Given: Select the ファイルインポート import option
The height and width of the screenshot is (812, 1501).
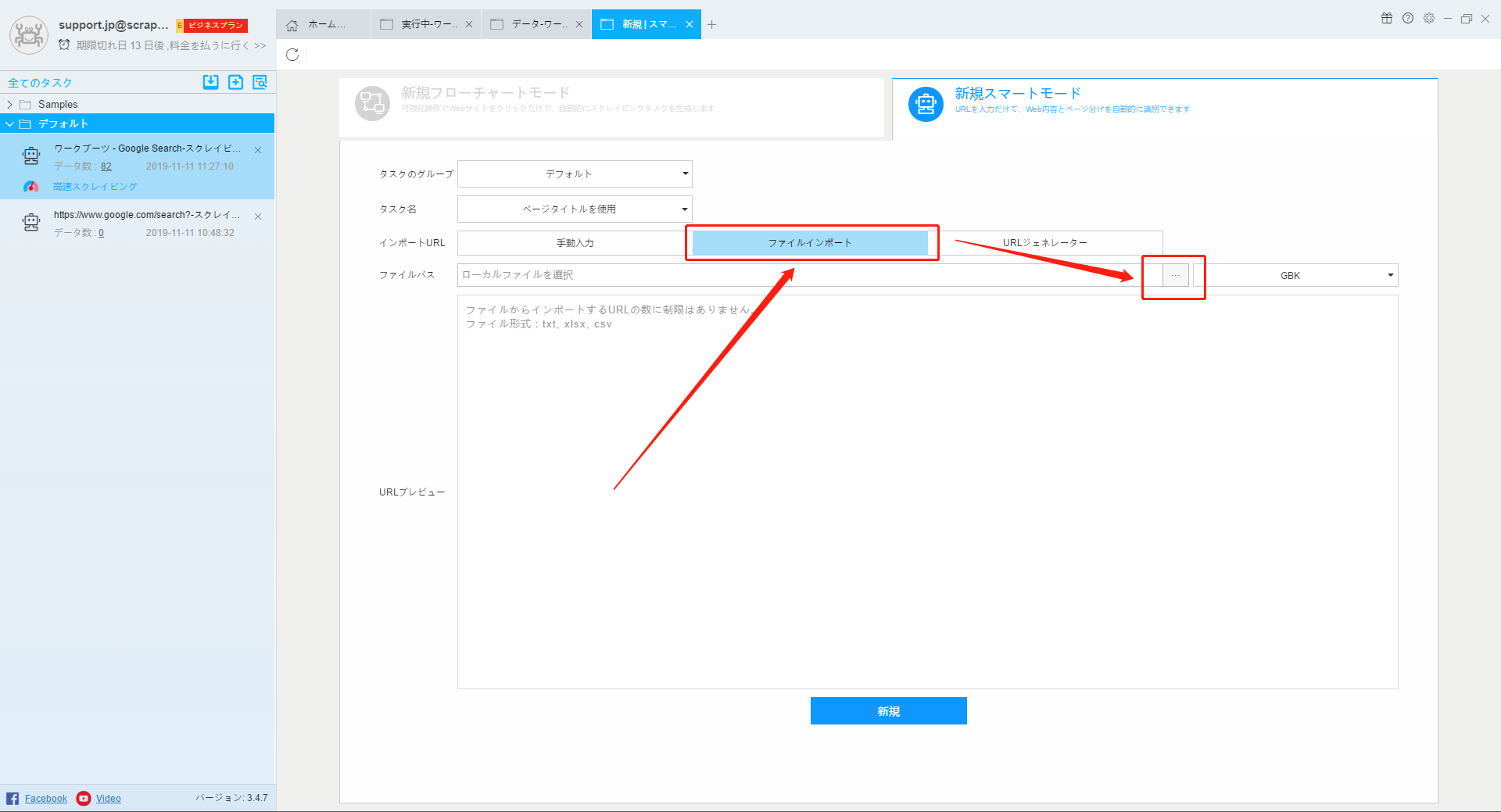Looking at the screenshot, I should 810,243.
